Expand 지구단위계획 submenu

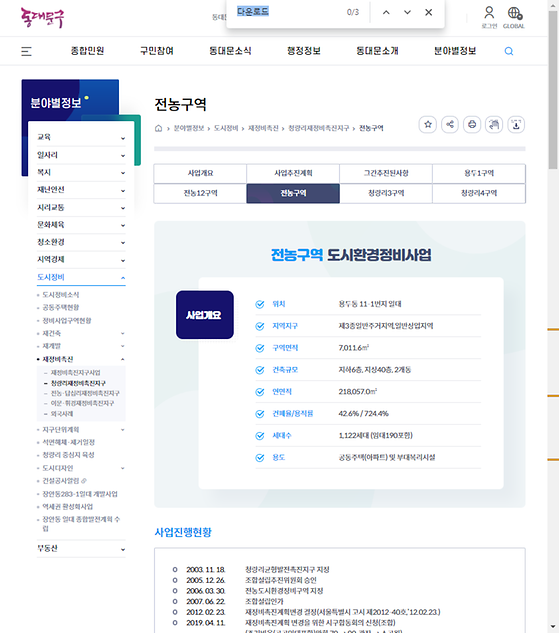[x=122, y=430]
